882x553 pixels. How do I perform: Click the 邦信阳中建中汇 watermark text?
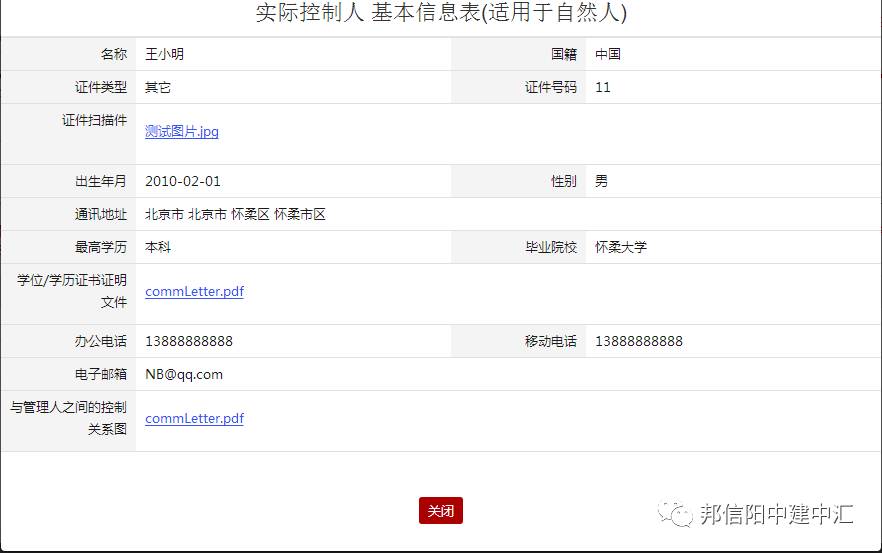click(x=776, y=515)
